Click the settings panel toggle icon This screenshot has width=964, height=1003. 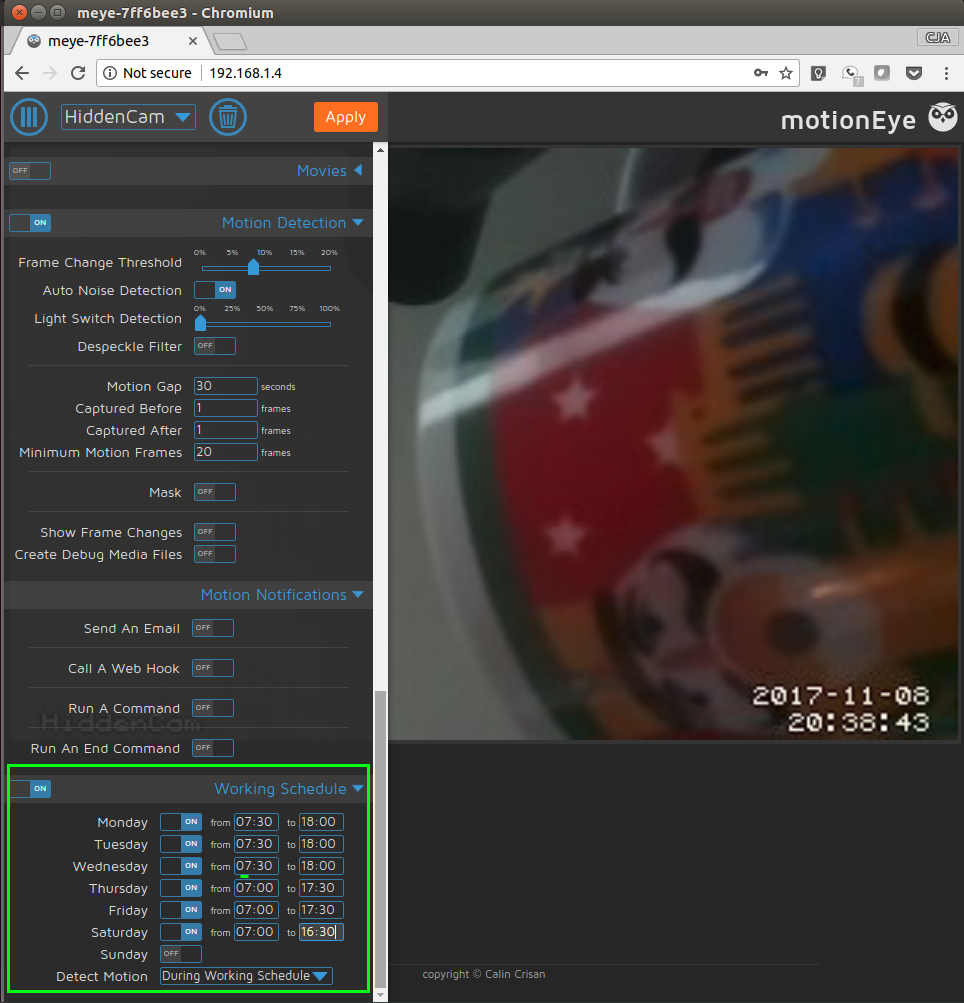coord(29,117)
